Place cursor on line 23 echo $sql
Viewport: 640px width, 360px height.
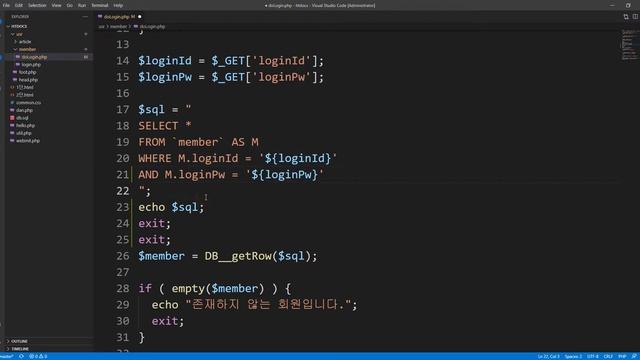tap(171, 207)
